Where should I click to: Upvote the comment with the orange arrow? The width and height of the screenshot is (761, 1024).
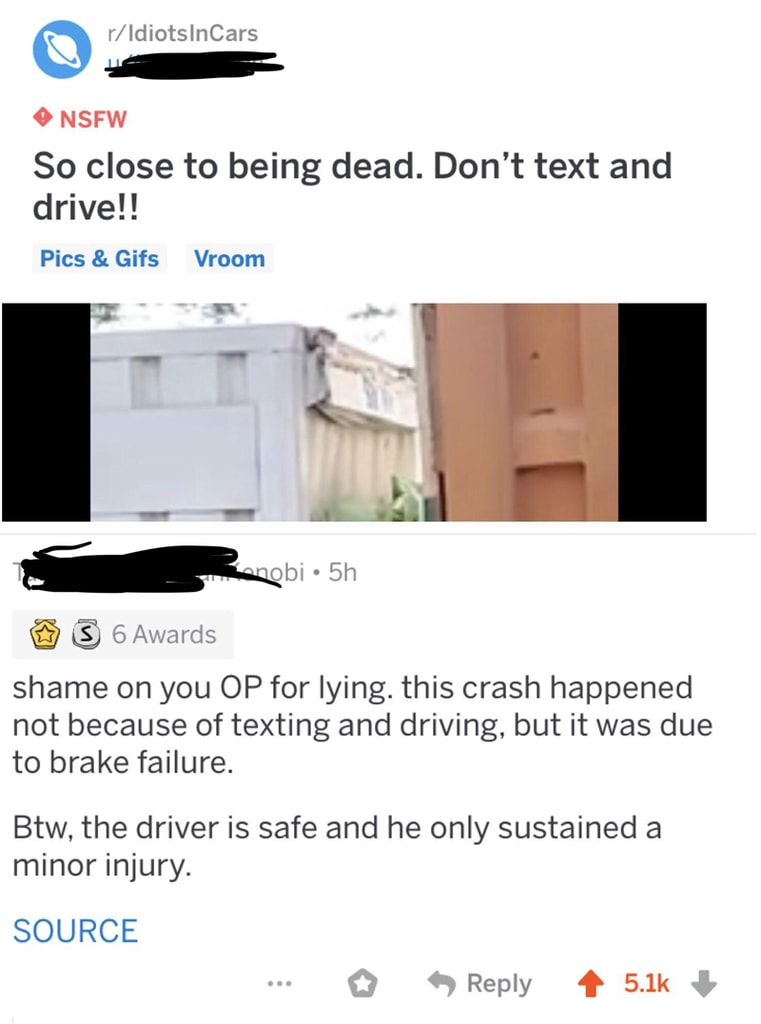[591, 984]
